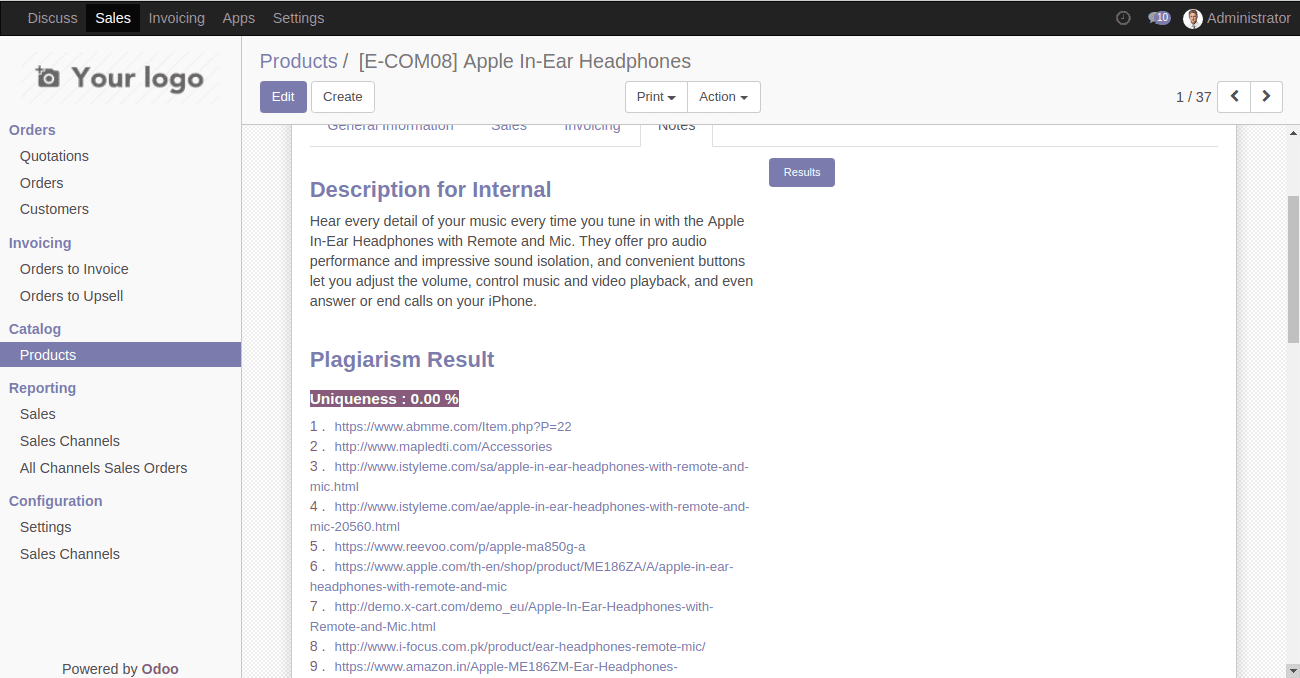Click the Catalog section header

35,329
